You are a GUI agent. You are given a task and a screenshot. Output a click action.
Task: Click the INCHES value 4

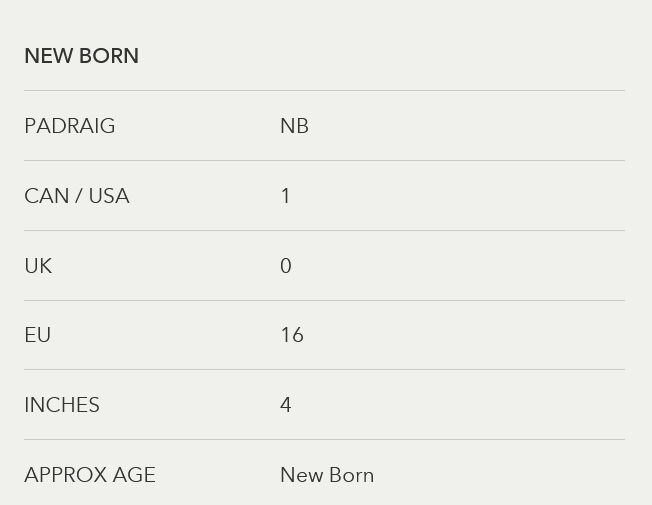pyautogui.click(x=286, y=405)
